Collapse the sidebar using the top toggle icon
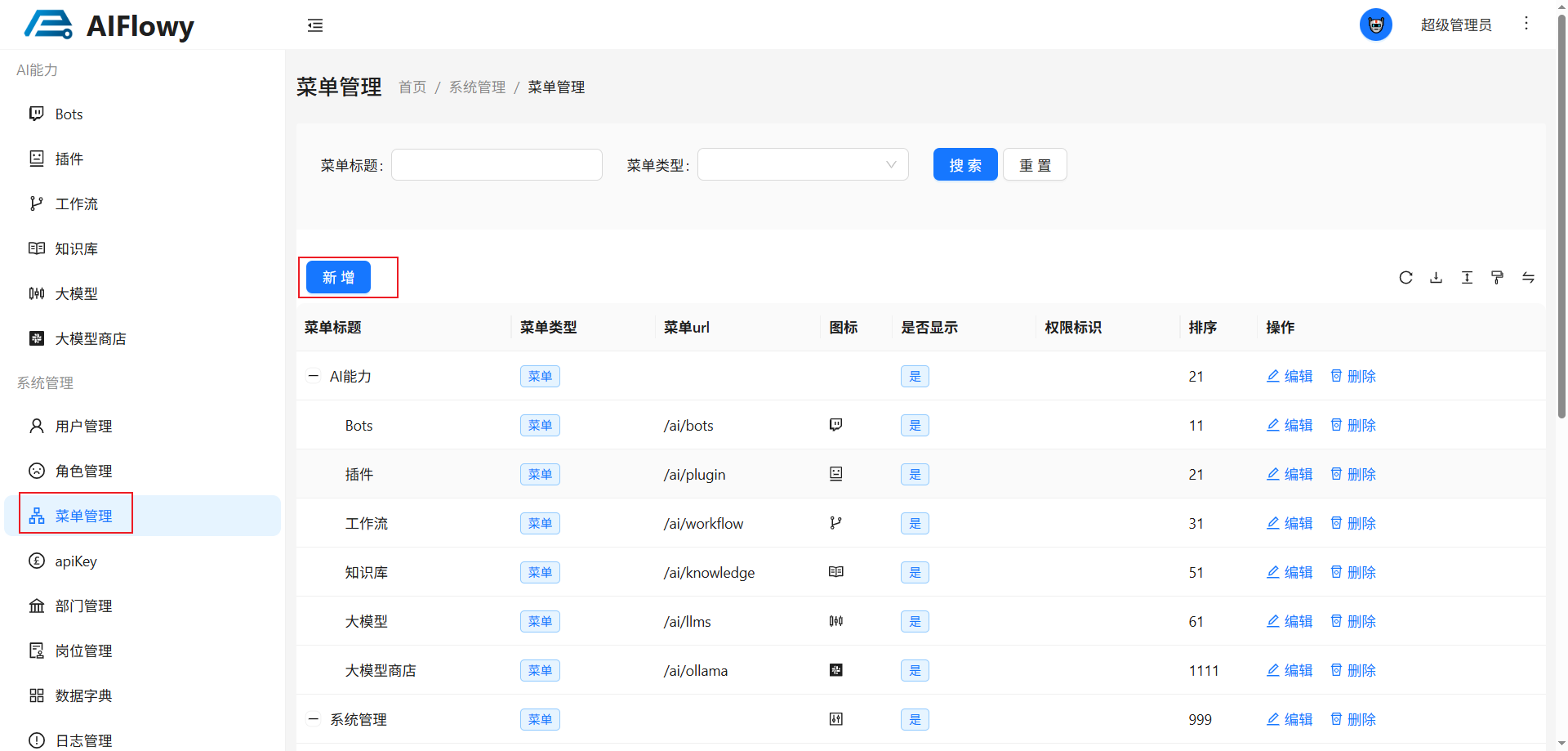 coord(315,25)
